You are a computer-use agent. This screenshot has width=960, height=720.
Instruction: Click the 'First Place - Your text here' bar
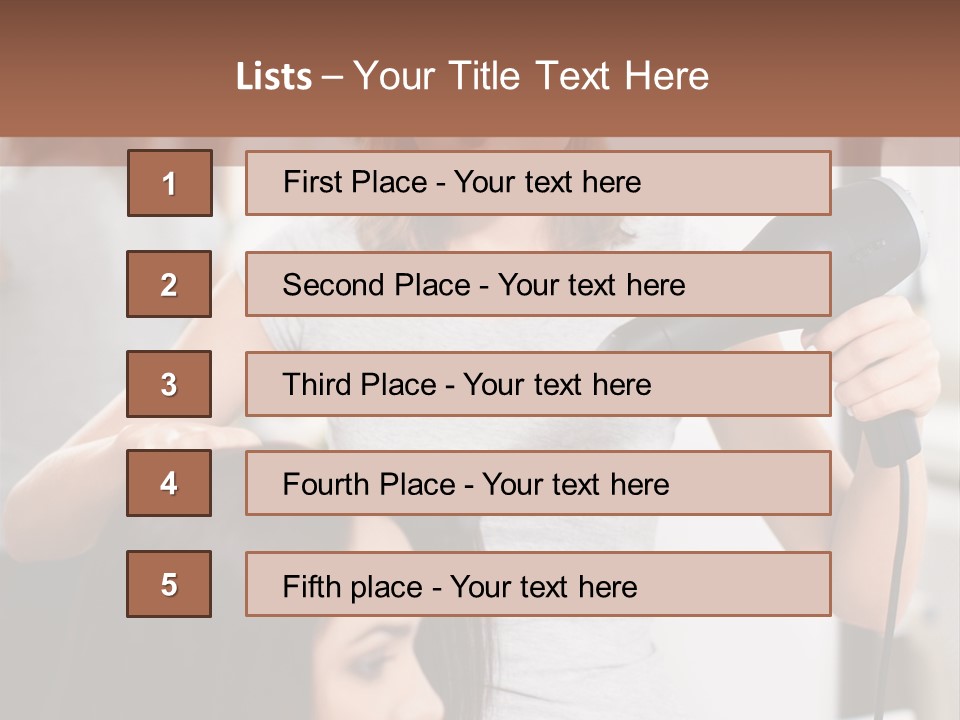tap(538, 183)
